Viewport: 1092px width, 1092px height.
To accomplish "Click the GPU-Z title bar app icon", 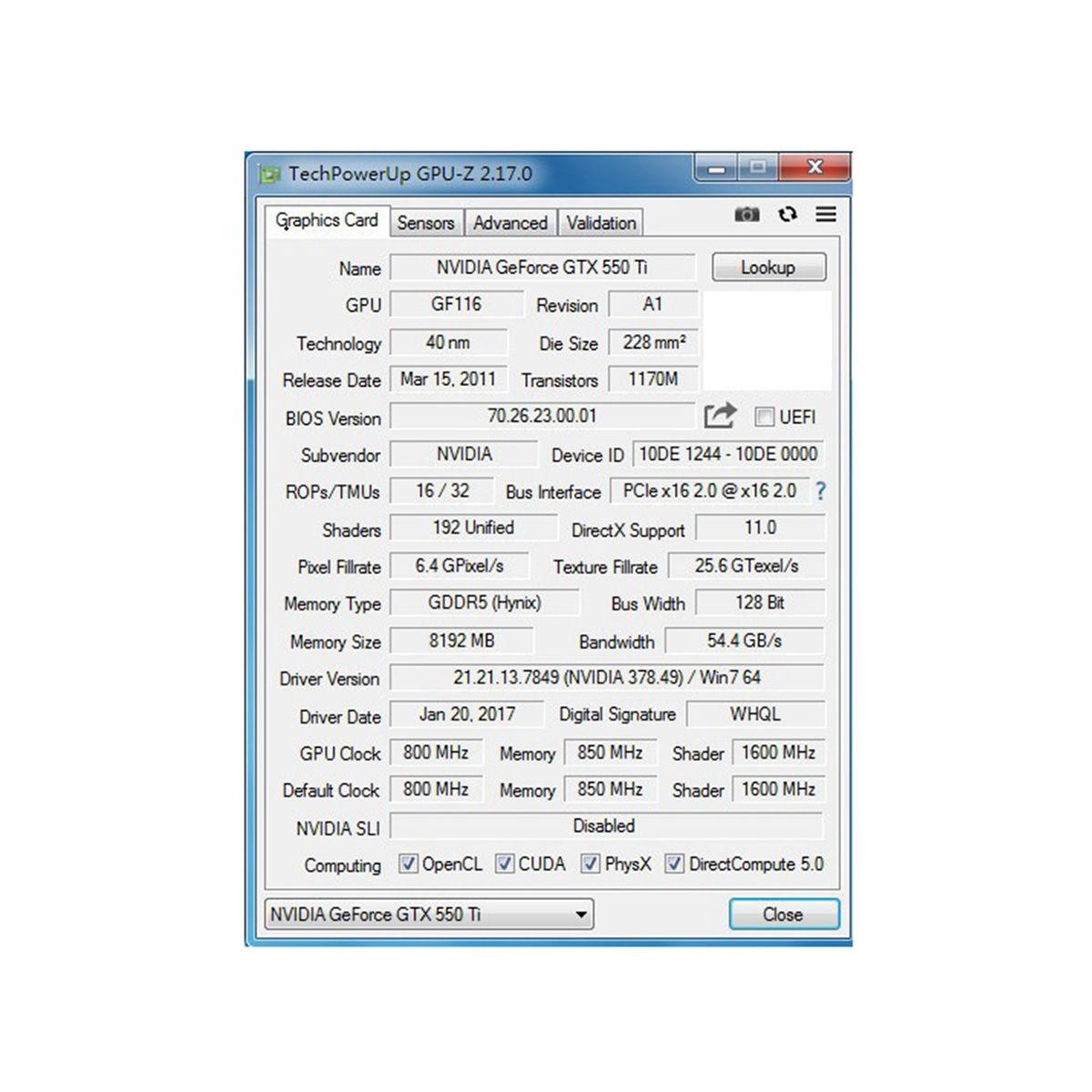I will click(x=269, y=174).
